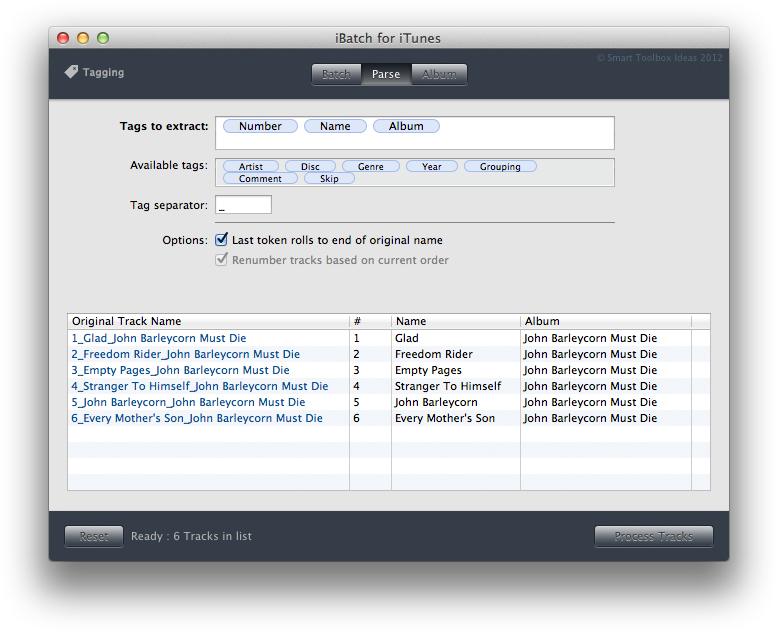
Task: Click the John Barleycorn name cell
Action: pos(455,402)
